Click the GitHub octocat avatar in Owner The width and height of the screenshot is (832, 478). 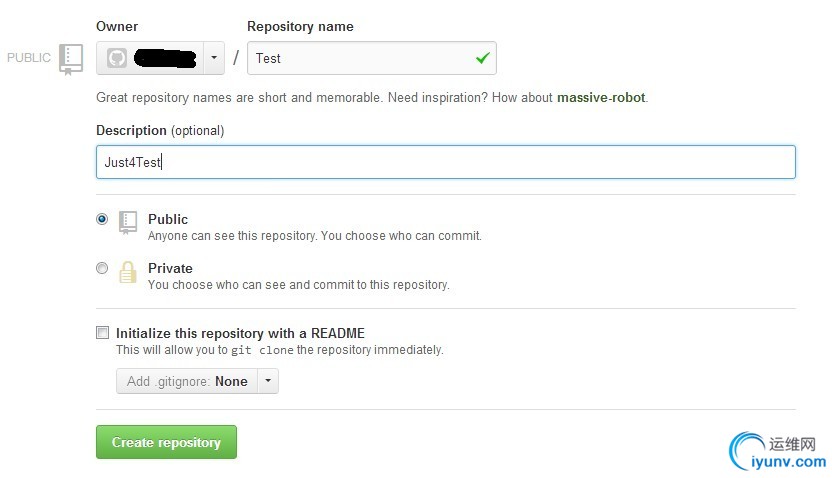coord(117,58)
